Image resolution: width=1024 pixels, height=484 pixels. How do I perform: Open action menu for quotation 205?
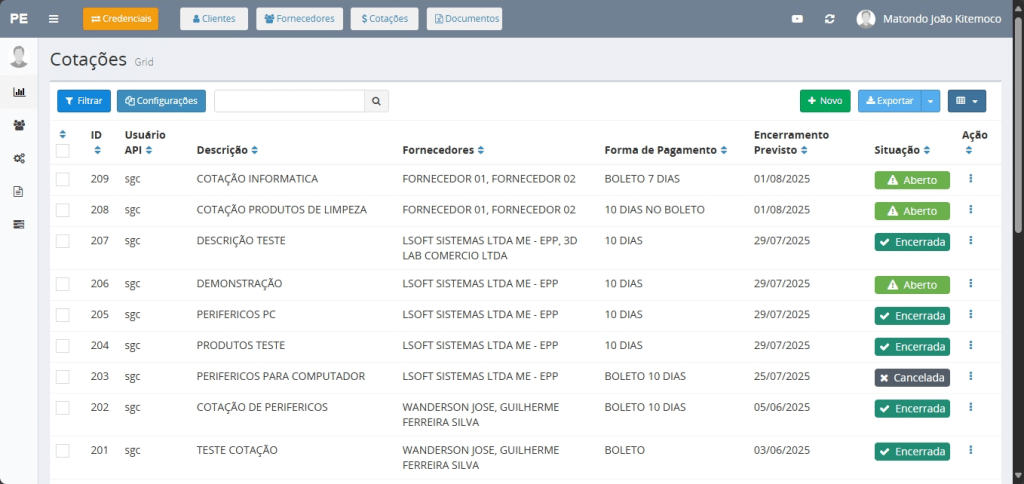[970, 314]
